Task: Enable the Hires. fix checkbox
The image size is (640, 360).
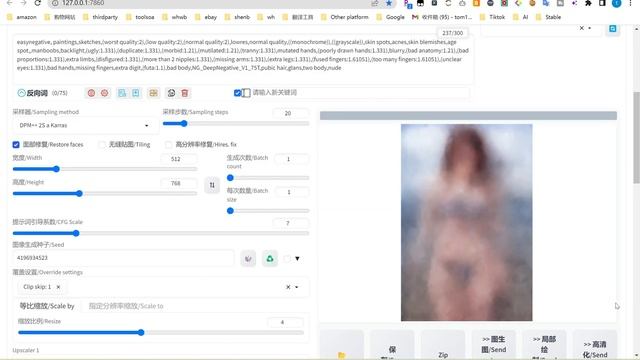Action: point(168,144)
